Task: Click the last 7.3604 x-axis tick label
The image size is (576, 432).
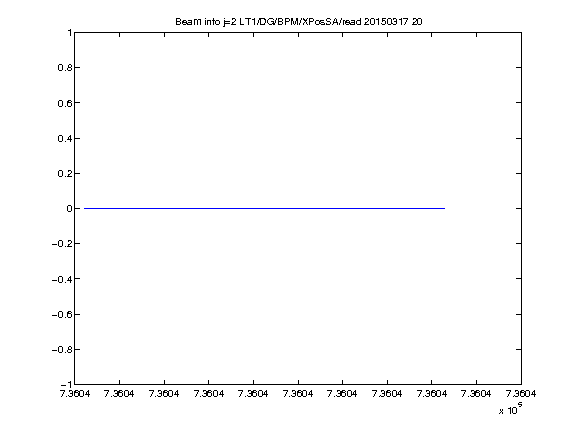Action: (x=521, y=394)
